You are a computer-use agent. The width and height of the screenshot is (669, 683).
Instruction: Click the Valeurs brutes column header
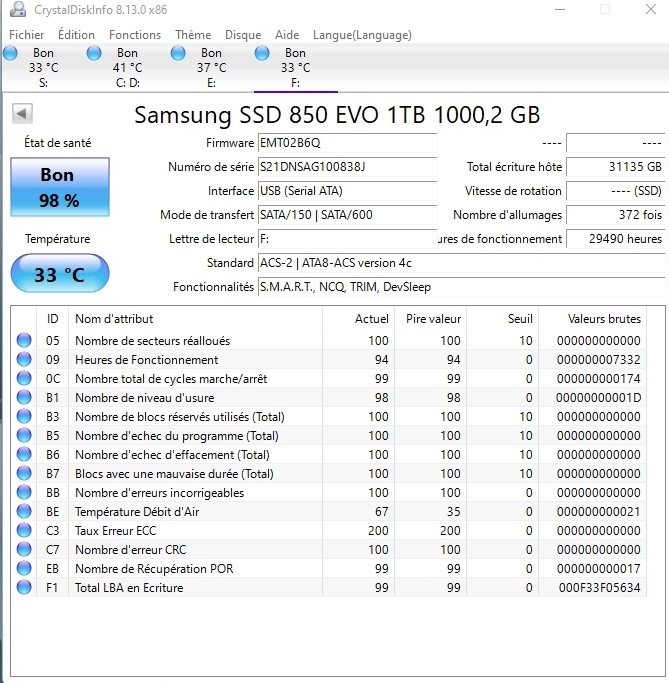tap(604, 319)
